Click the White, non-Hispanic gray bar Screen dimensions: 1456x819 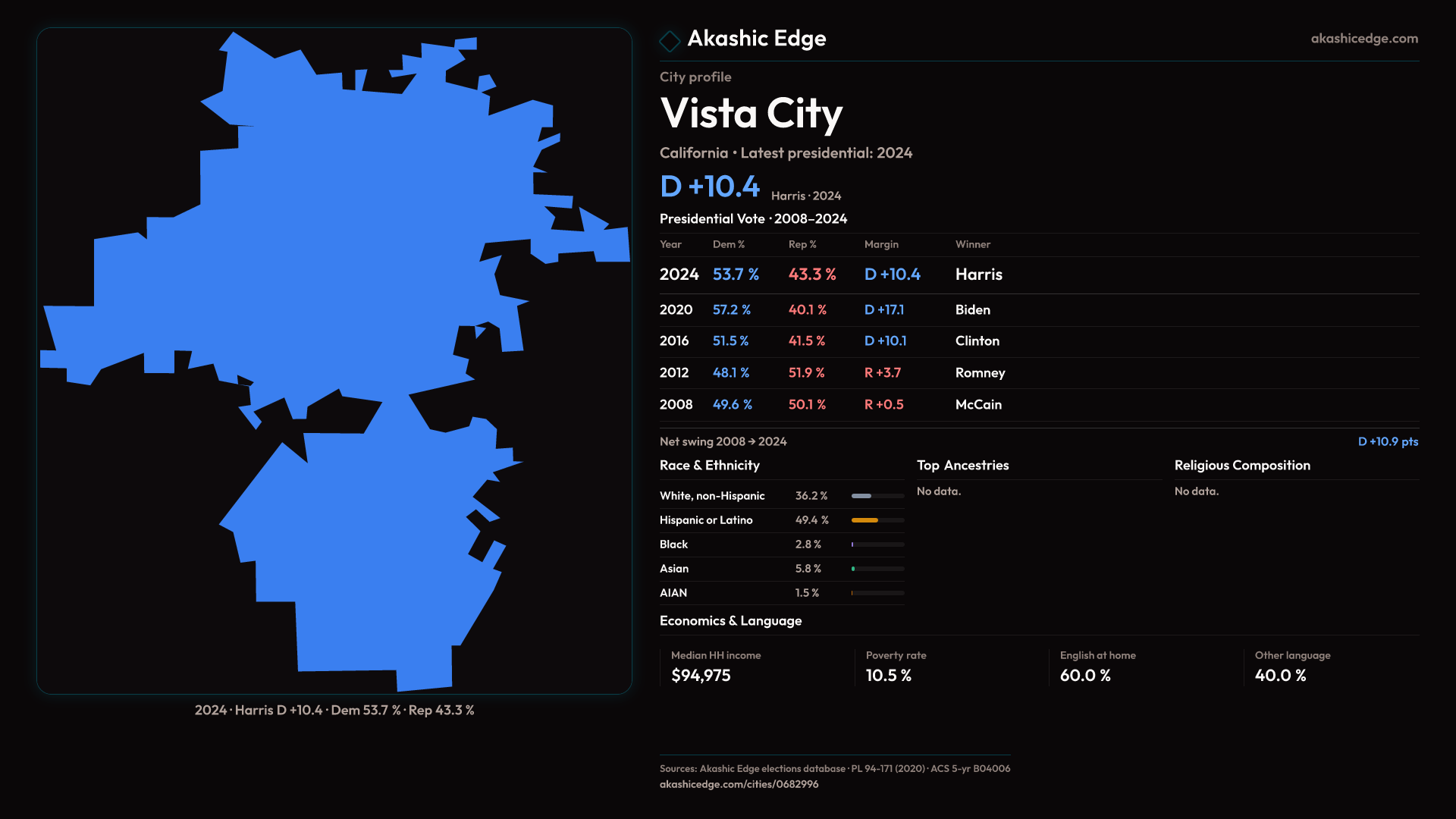[861, 496]
